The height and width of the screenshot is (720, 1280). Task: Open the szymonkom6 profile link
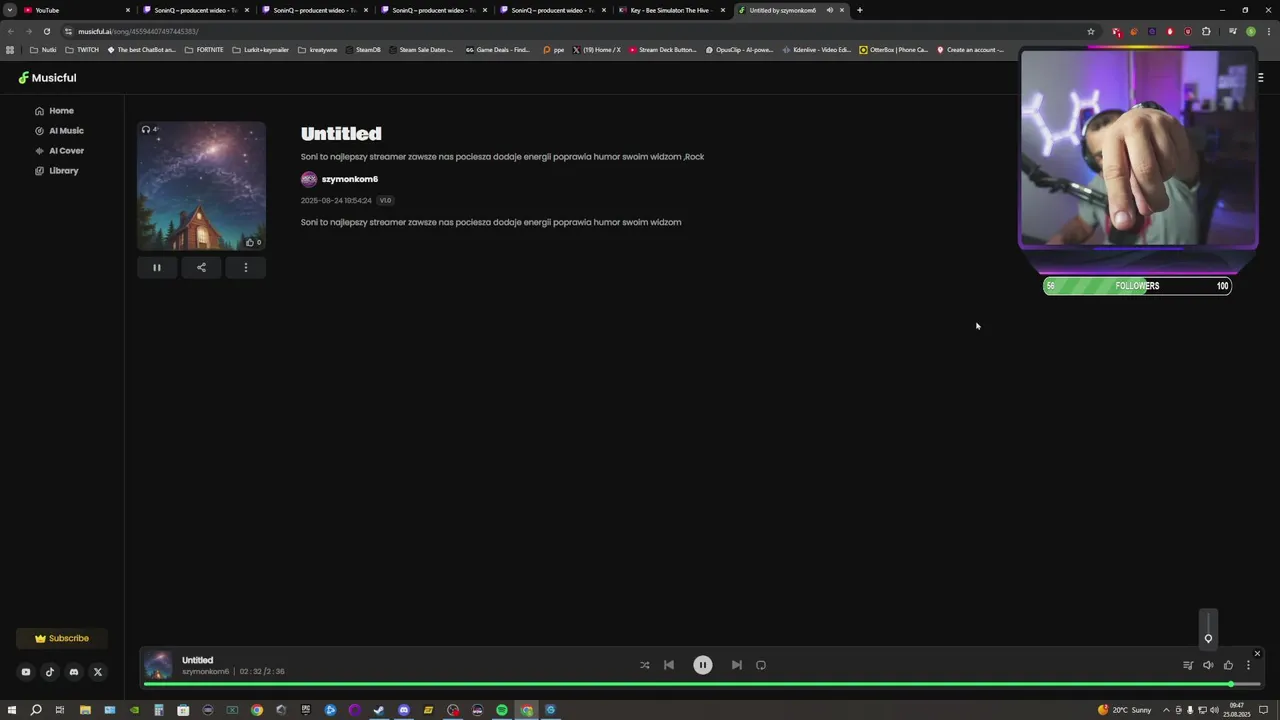350,179
